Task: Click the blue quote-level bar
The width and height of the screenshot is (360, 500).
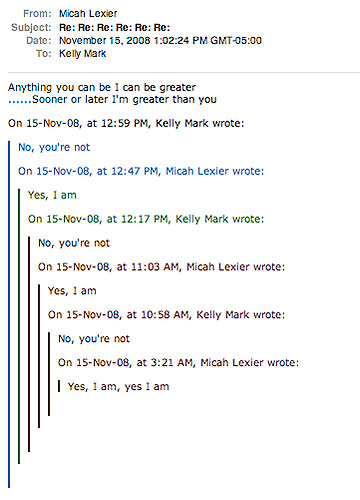Action: point(9,314)
